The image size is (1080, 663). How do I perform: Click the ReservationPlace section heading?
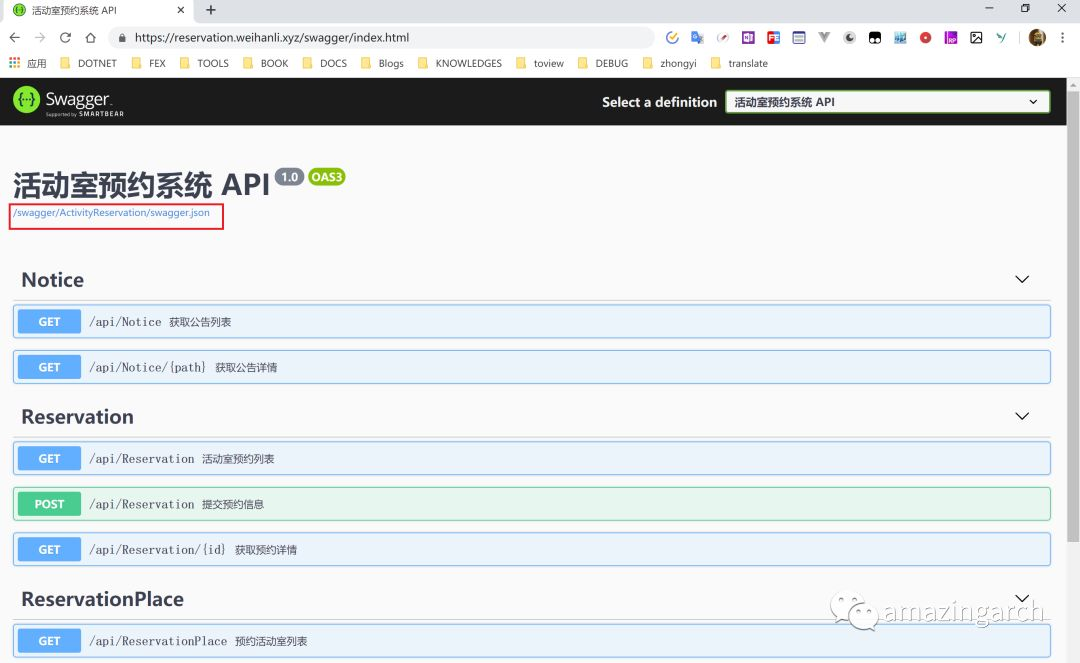[103, 599]
